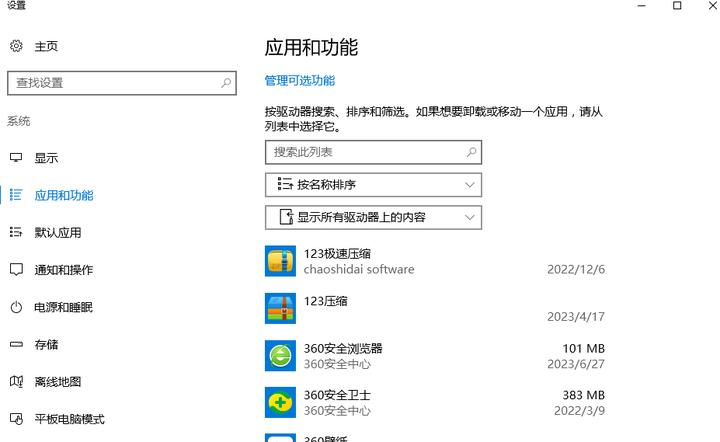Open the 按名称排序 sort dropdown
Screen dimensions: 720x442
pos(373,185)
